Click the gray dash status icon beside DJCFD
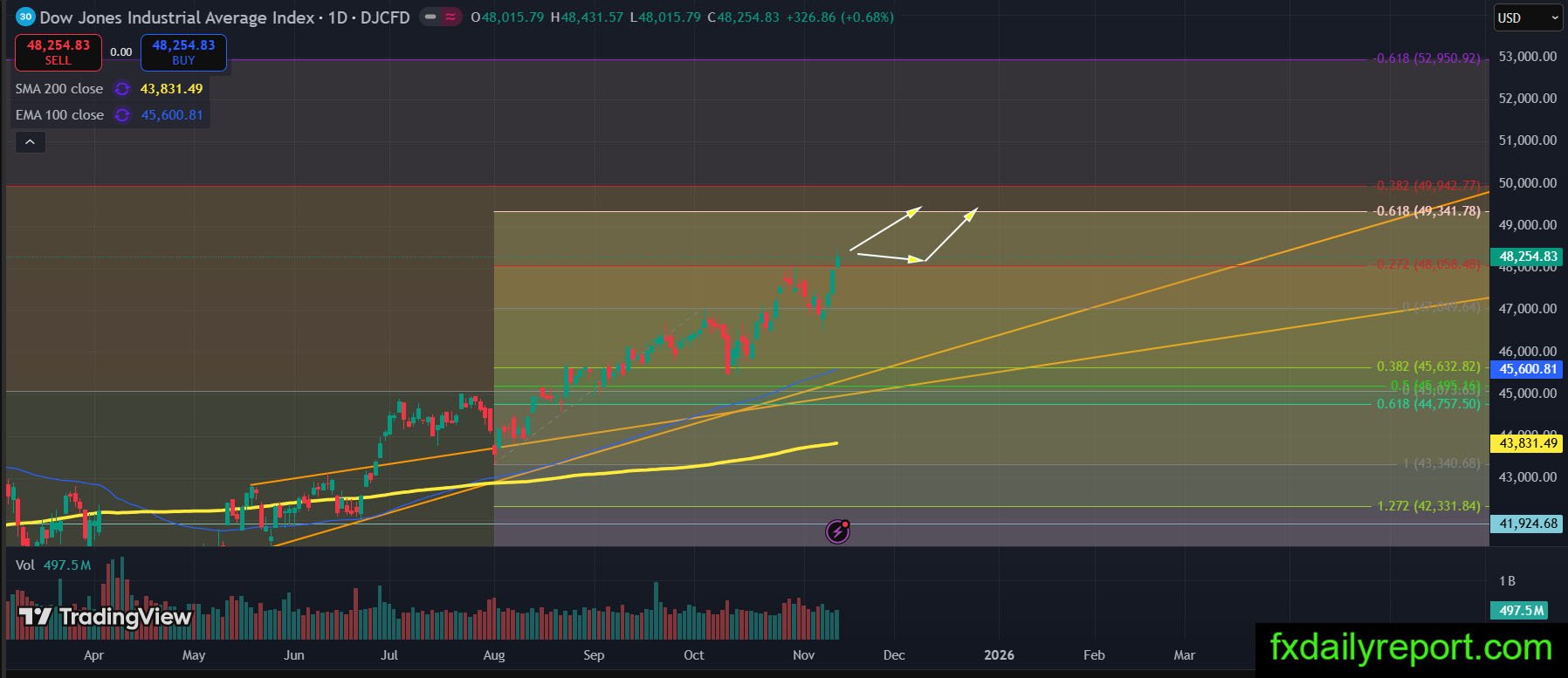This screenshot has height=678, width=1568. 430,17
